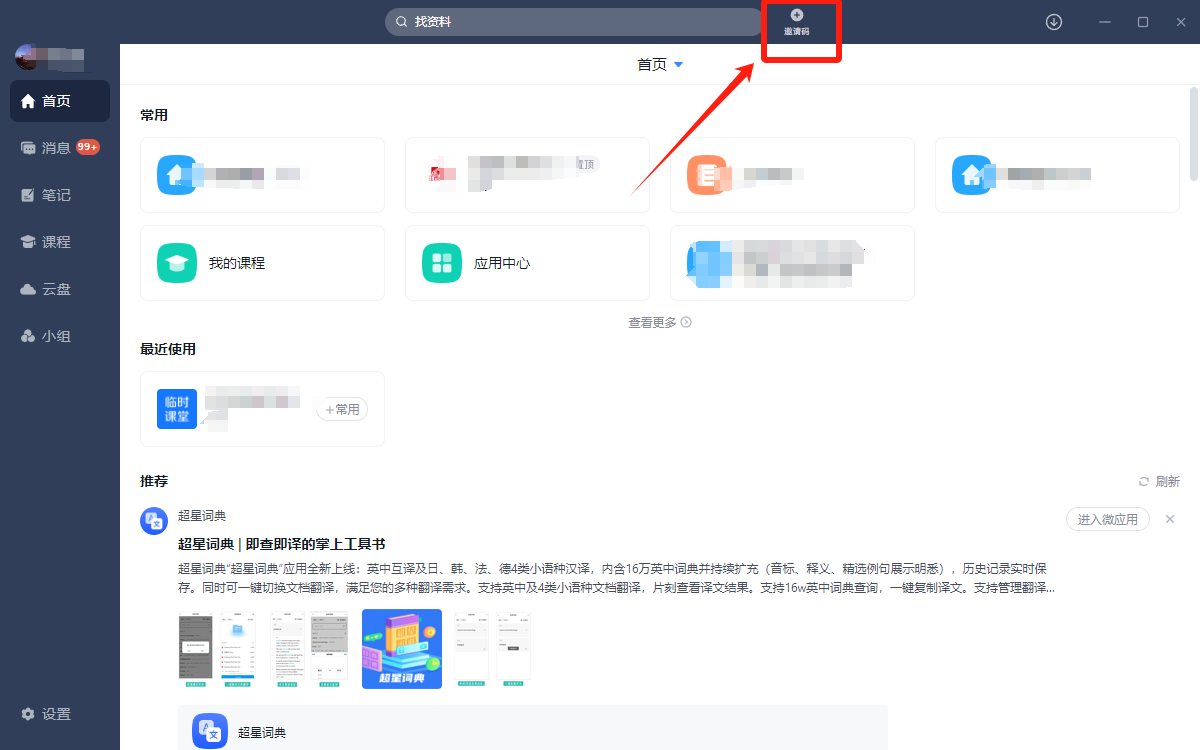Screen dimensions: 1200x750
Task: Click the 临时课堂 icon in recent
Action: pyautogui.click(x=177, y=409)
